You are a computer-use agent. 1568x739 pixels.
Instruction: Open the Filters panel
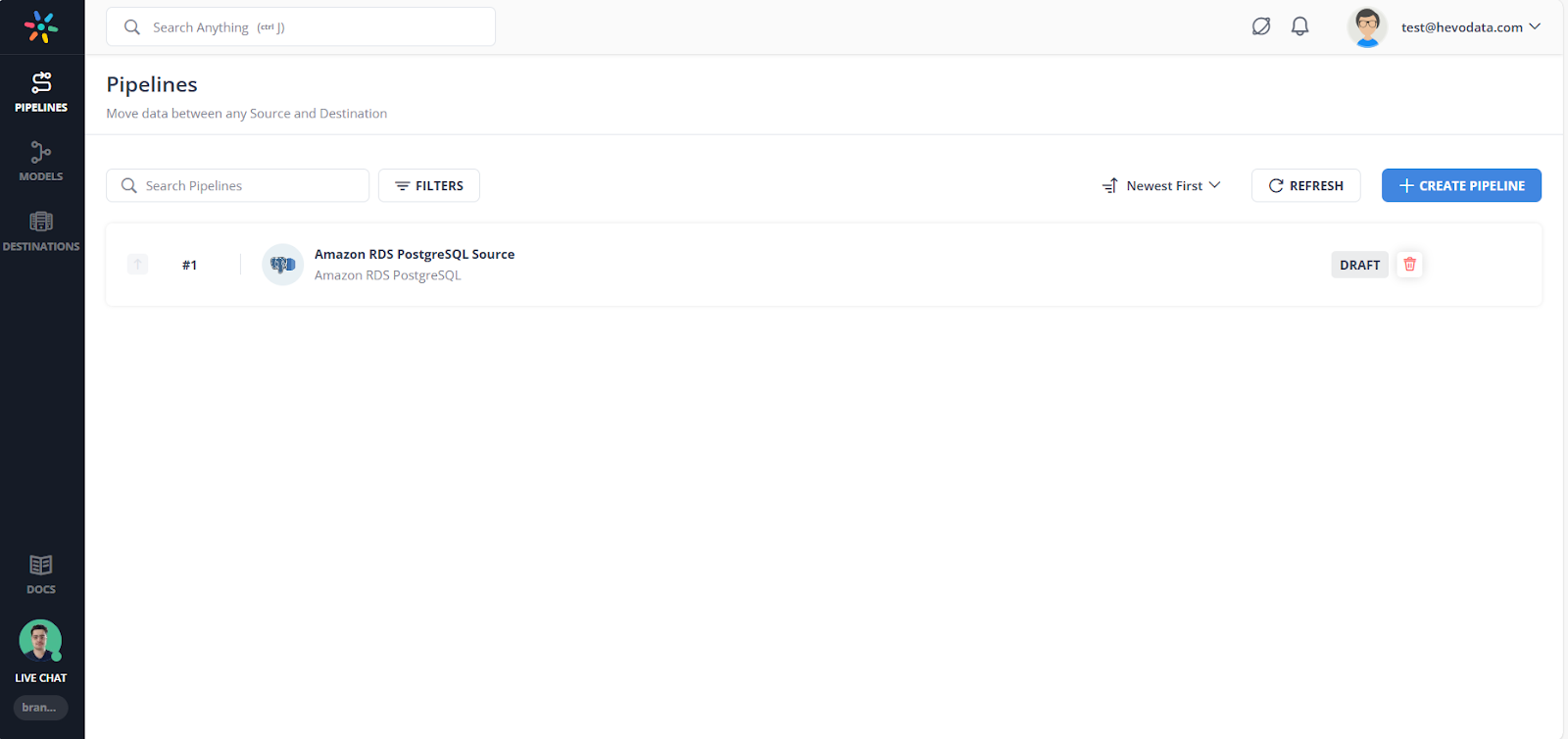point(429,185)
